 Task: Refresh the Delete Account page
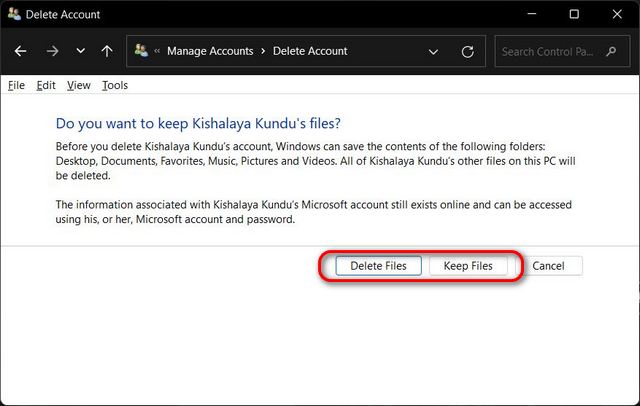pos(468,51)
